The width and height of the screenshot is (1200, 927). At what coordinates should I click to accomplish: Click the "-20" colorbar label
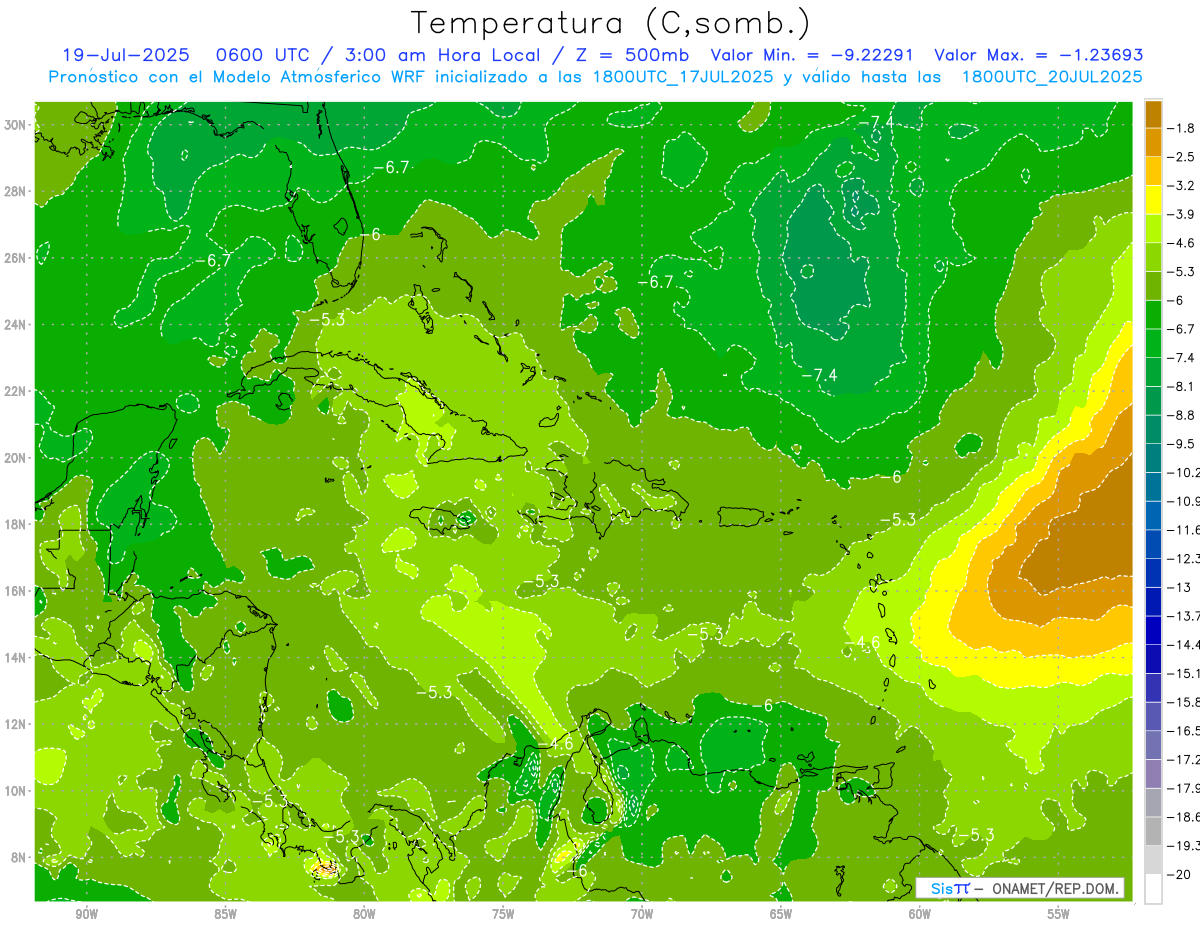click(1179, 874)
